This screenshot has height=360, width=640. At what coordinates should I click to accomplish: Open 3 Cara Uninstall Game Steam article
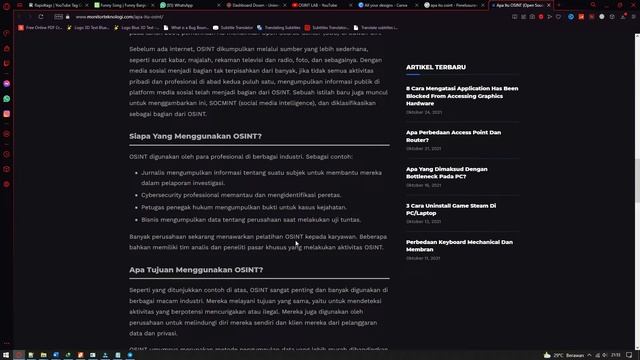pyautogui.click(x=451, y=209)
